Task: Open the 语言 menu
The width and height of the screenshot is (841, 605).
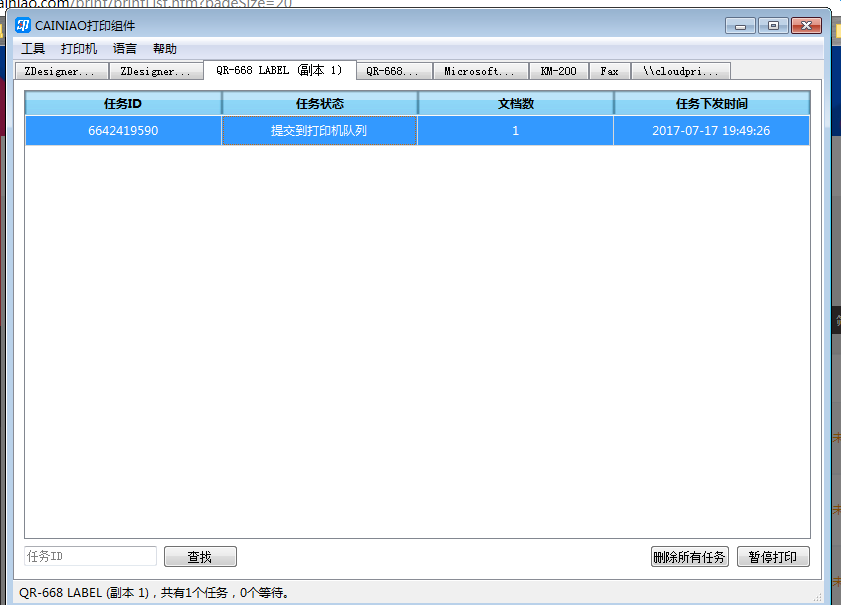Action: [x=125, y=49]
